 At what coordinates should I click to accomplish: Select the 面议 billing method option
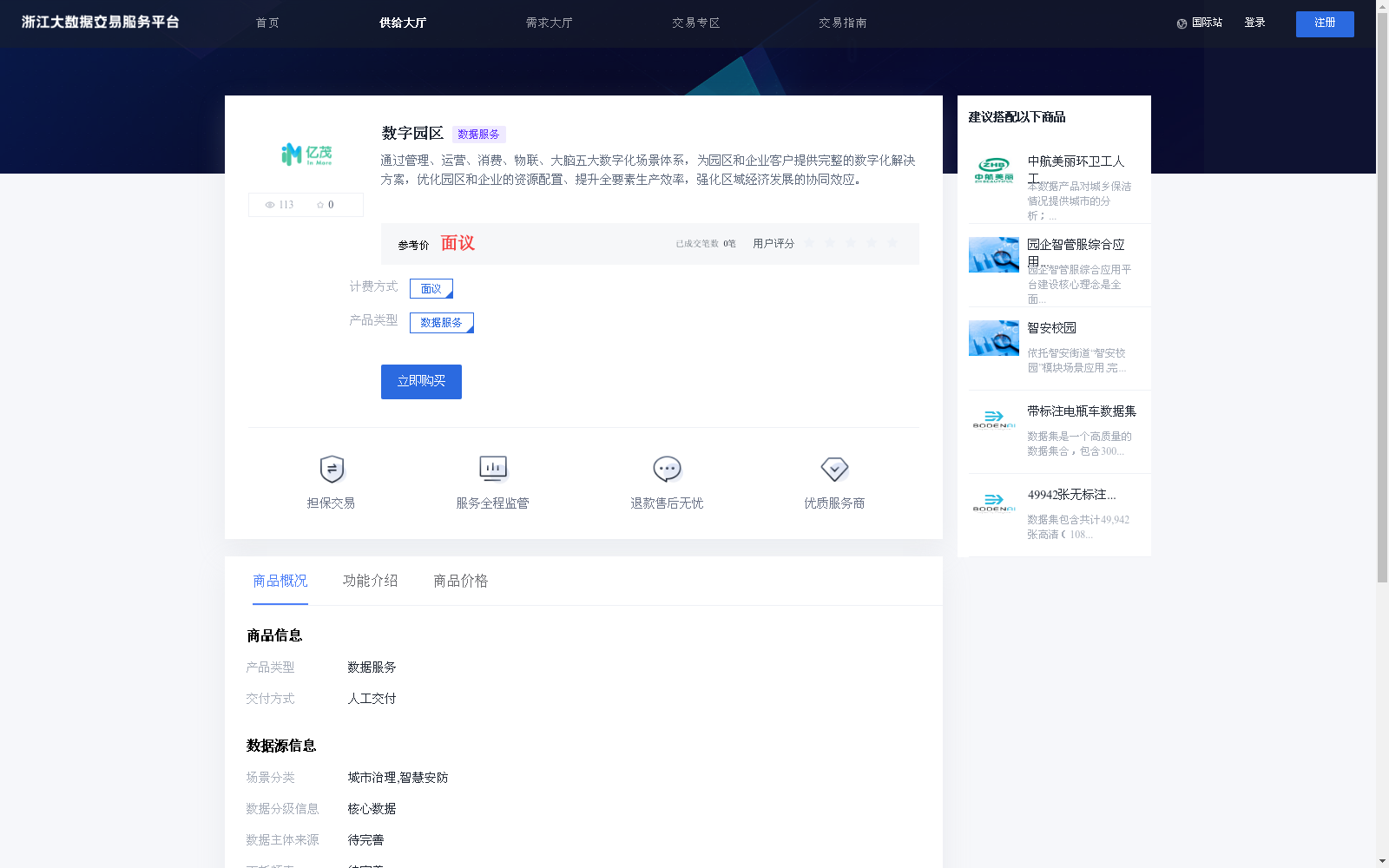431,288
